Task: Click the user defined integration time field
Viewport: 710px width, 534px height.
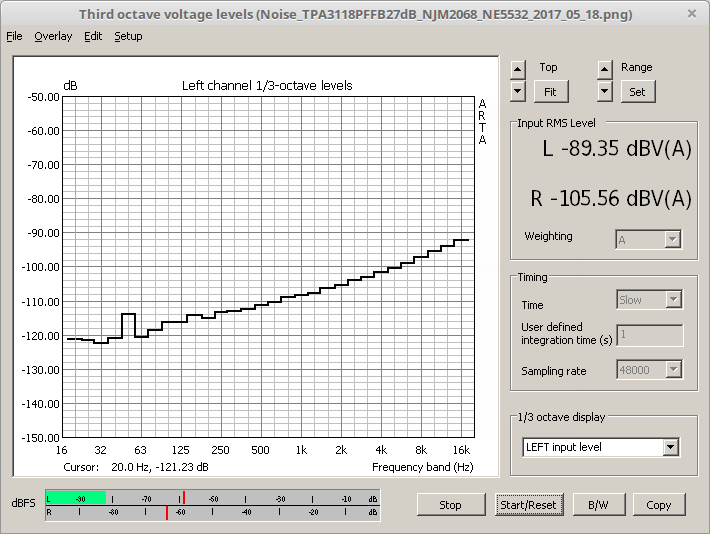Action: [x=649, y=335]
